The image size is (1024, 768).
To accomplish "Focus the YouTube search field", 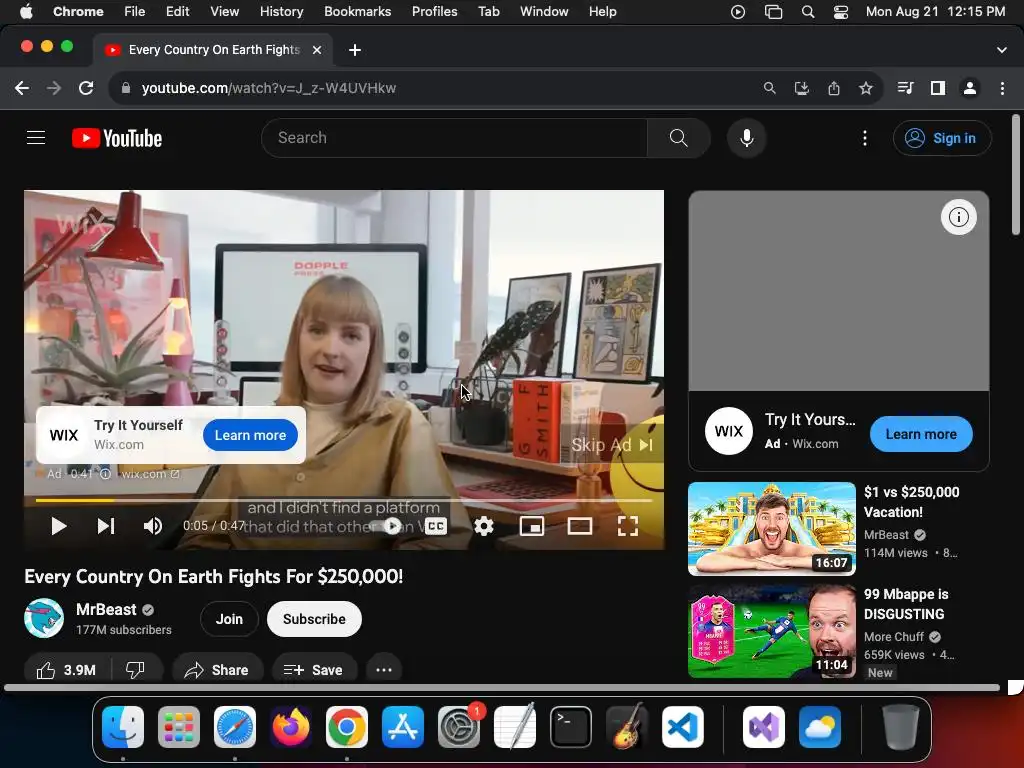I will [455, 138].
